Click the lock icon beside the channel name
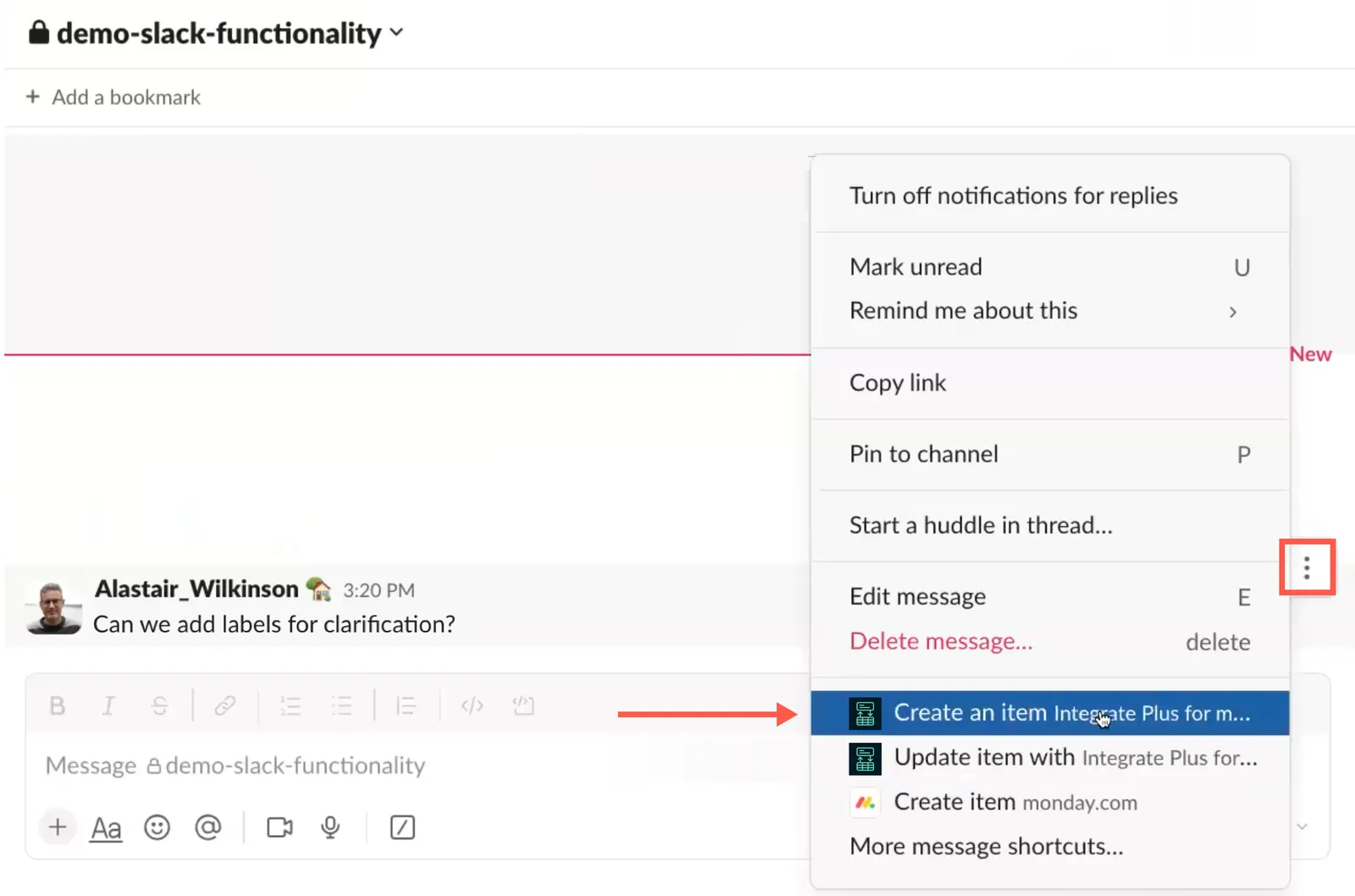 coord(39,33)
